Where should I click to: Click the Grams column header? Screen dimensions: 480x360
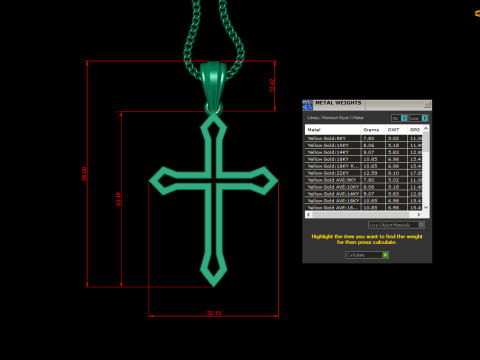(373, 130)
